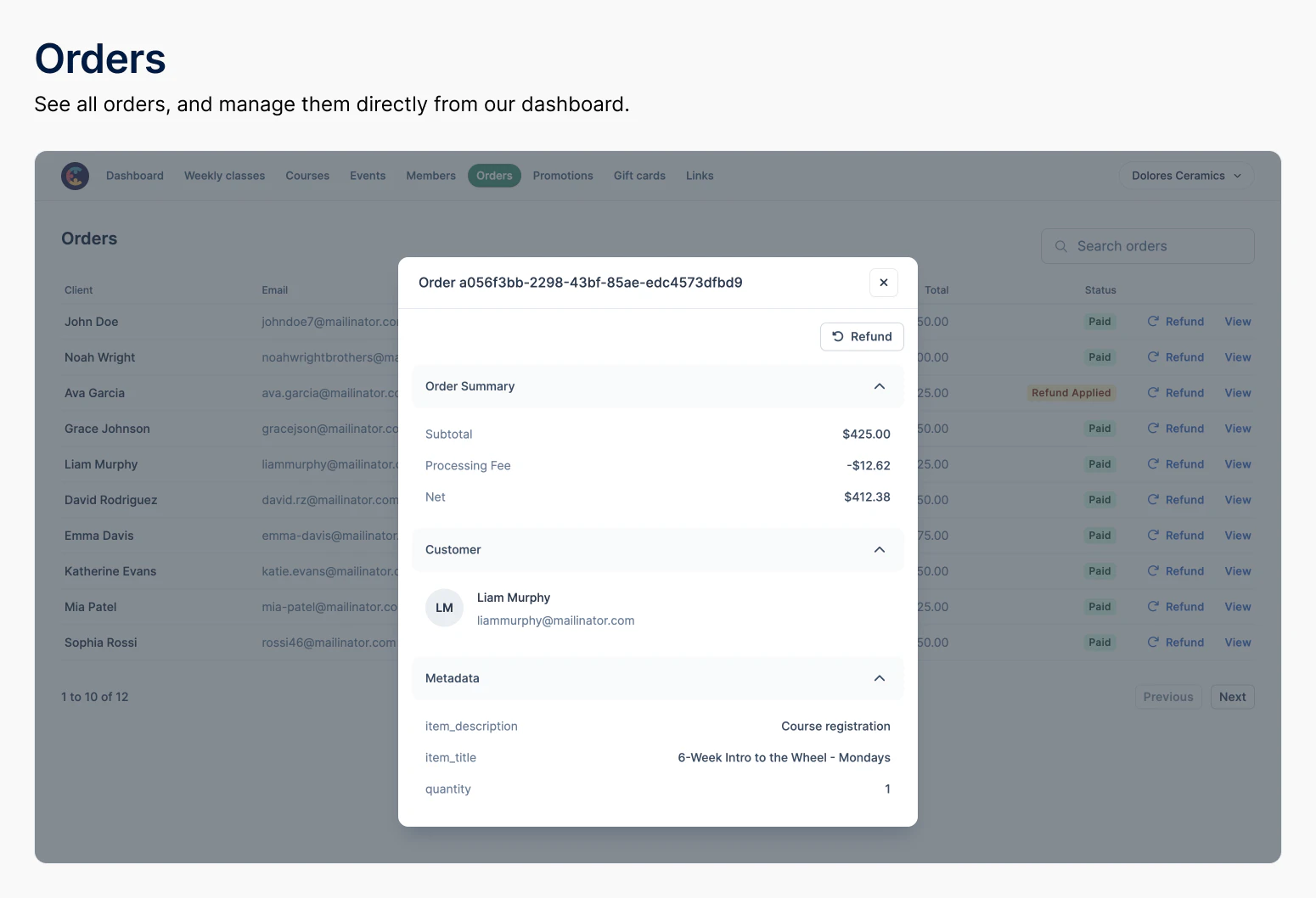Click the search magnifier icon
Image resolution: width=1316 pixels, height=898 pixels.
click(x=1060, y=246)
